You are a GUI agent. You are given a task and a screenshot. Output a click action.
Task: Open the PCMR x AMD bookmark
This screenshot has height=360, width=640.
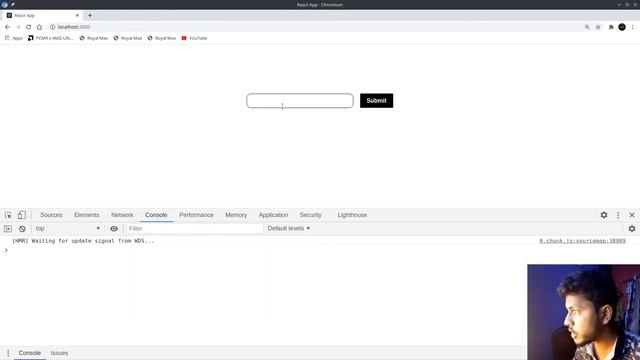click(51, 38)
